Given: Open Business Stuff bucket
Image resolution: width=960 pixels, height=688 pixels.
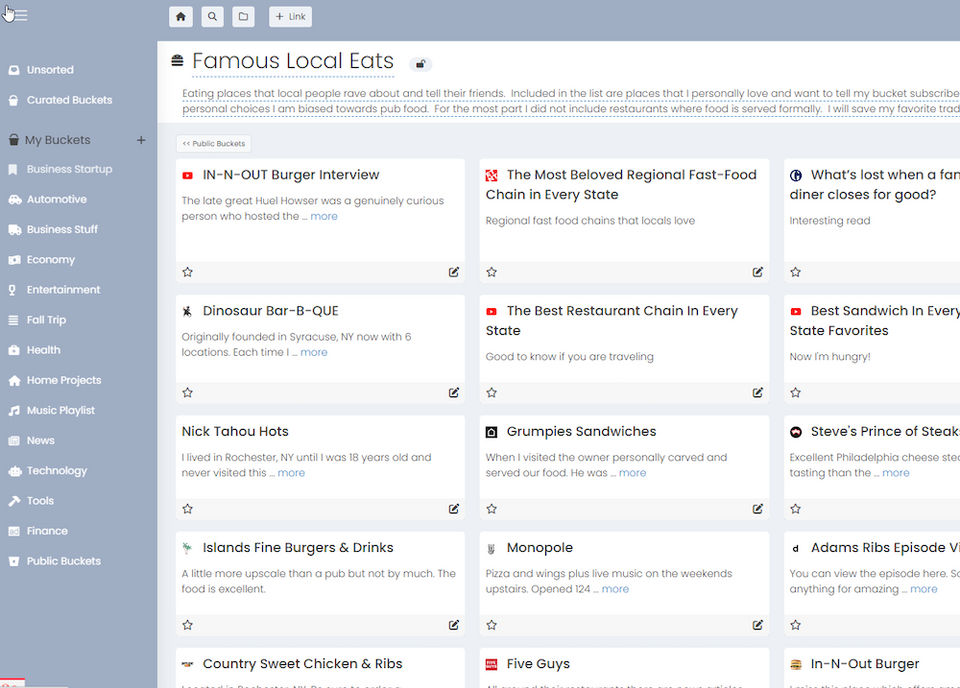Looking at the screenshot, I should pyautogui.click(x=62, y=229).
